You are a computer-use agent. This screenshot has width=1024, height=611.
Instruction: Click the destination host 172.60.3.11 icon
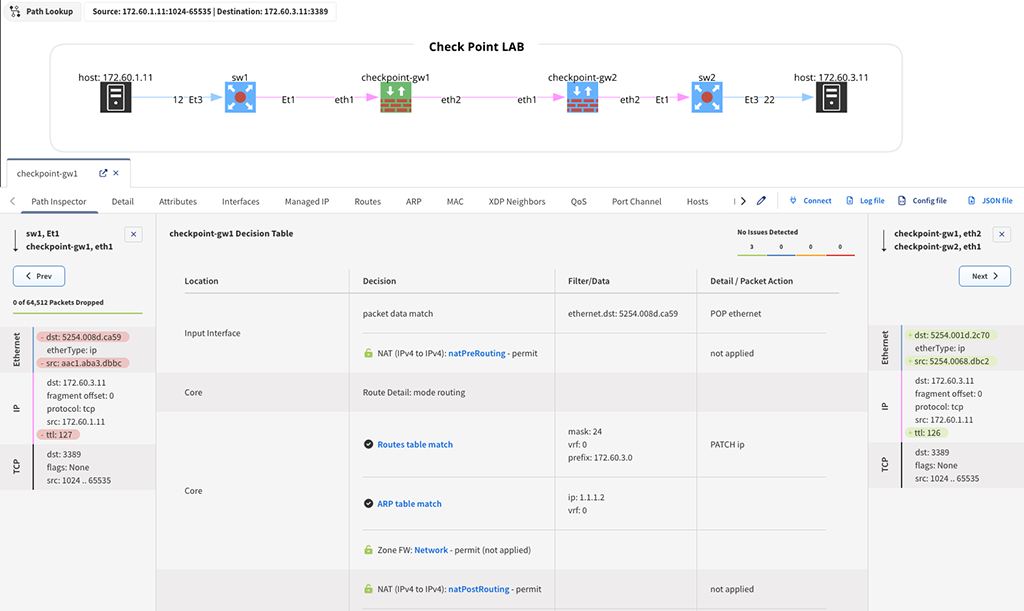click(x=831, y=97)
